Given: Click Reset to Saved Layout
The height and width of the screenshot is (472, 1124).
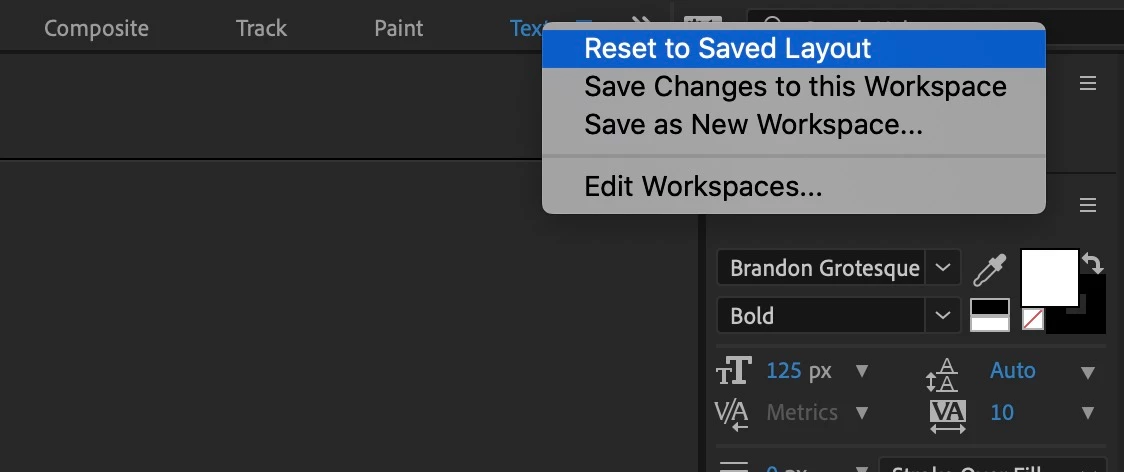Looking at the screenshot, I should click(727, 48).
